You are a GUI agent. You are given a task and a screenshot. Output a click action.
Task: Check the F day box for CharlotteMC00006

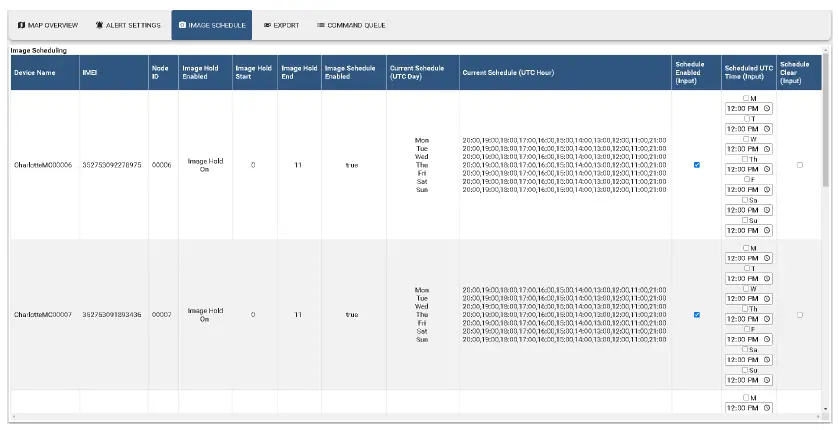pyautogui.click(x=747, y=179)
